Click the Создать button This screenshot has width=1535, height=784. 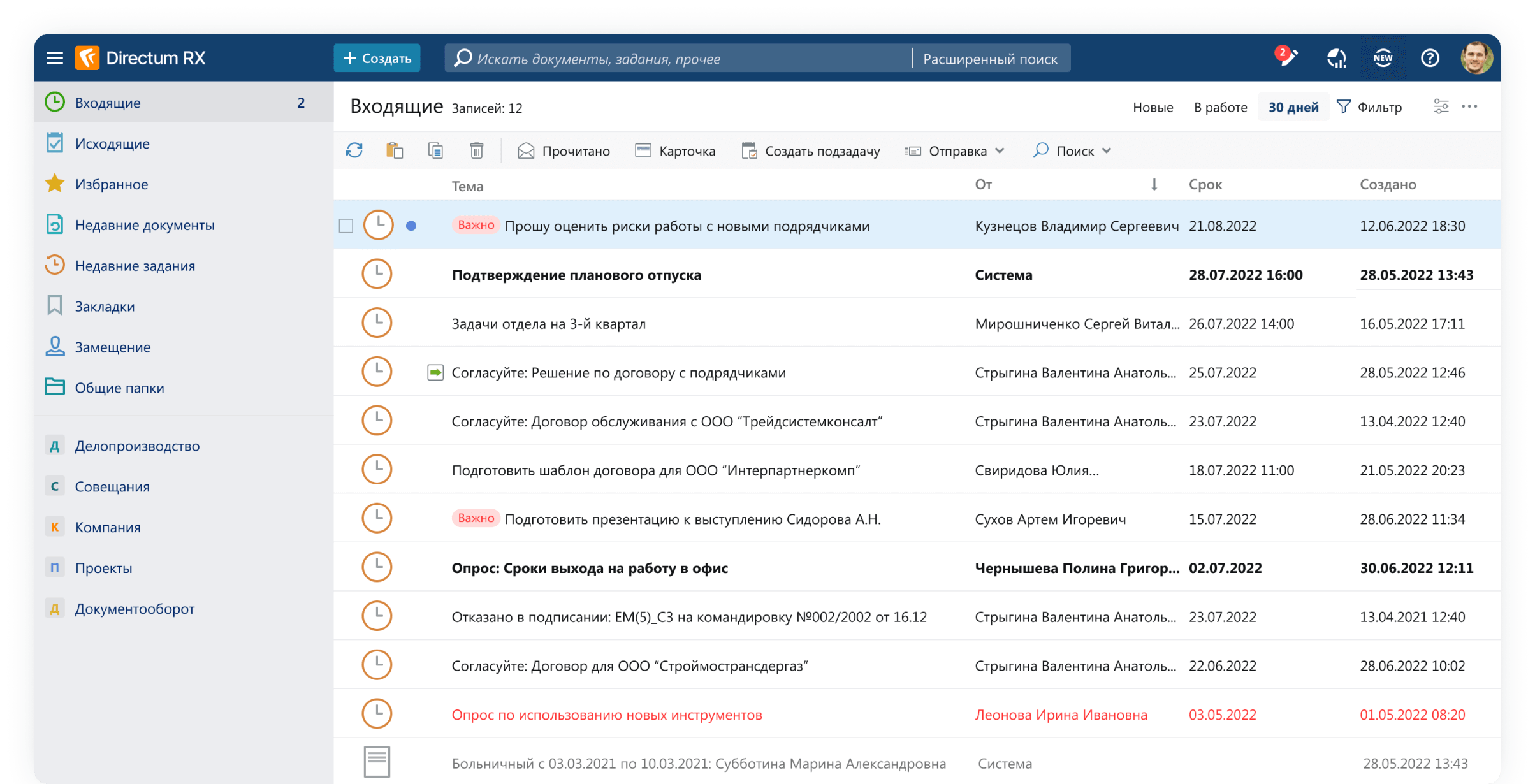point(377,58)
